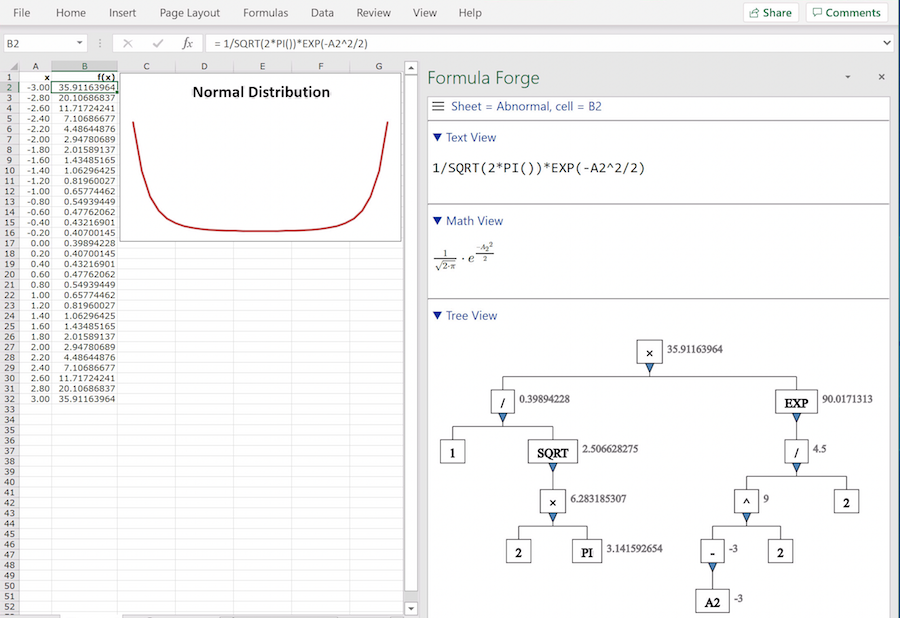Screen dimensions: 900x618
Task: Collapse the negation node triangle
Action: pyautogui.click(x=712, y=568)
